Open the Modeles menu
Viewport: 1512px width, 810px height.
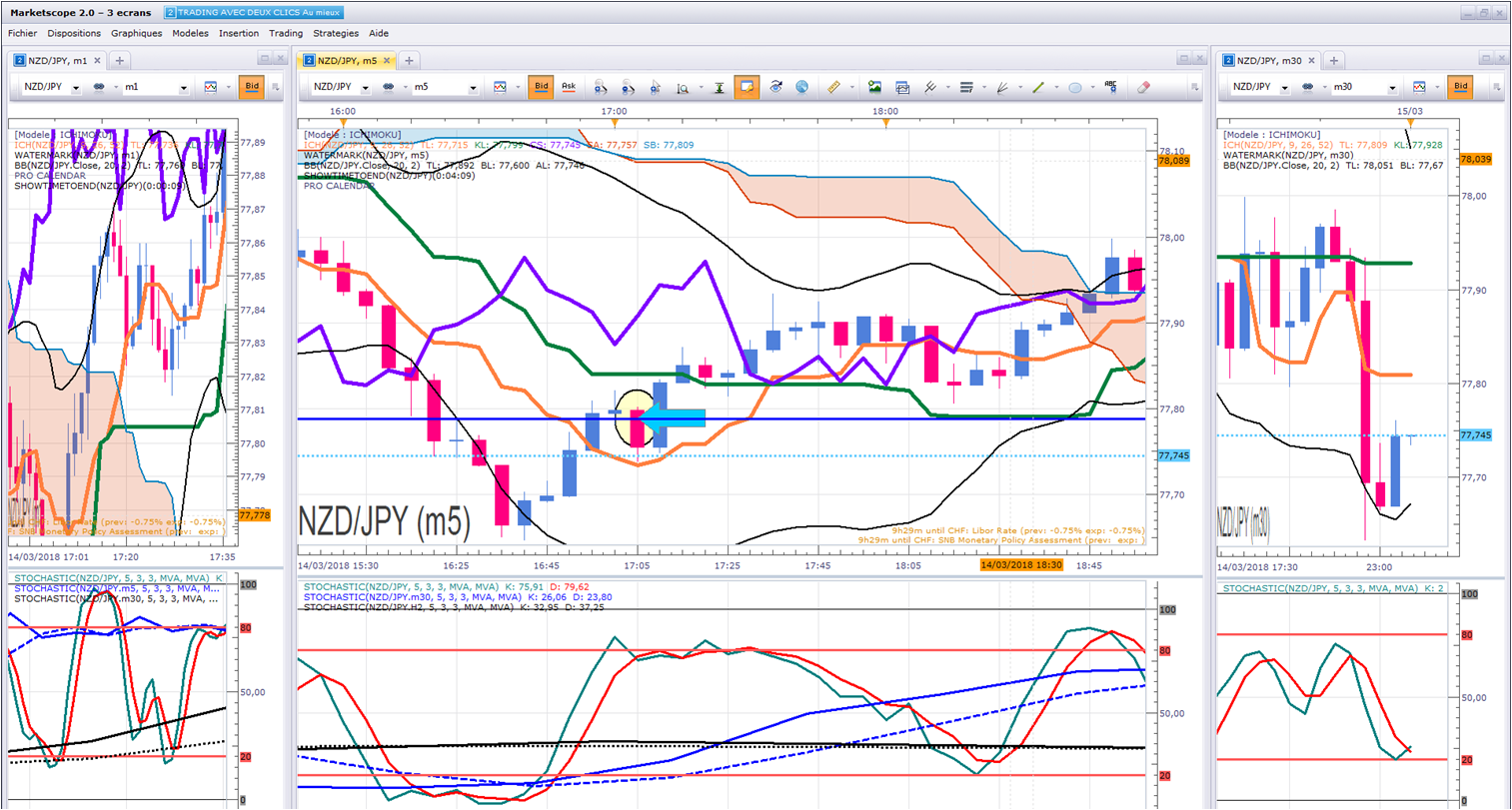pyautogui.click(x=190, y=33)
